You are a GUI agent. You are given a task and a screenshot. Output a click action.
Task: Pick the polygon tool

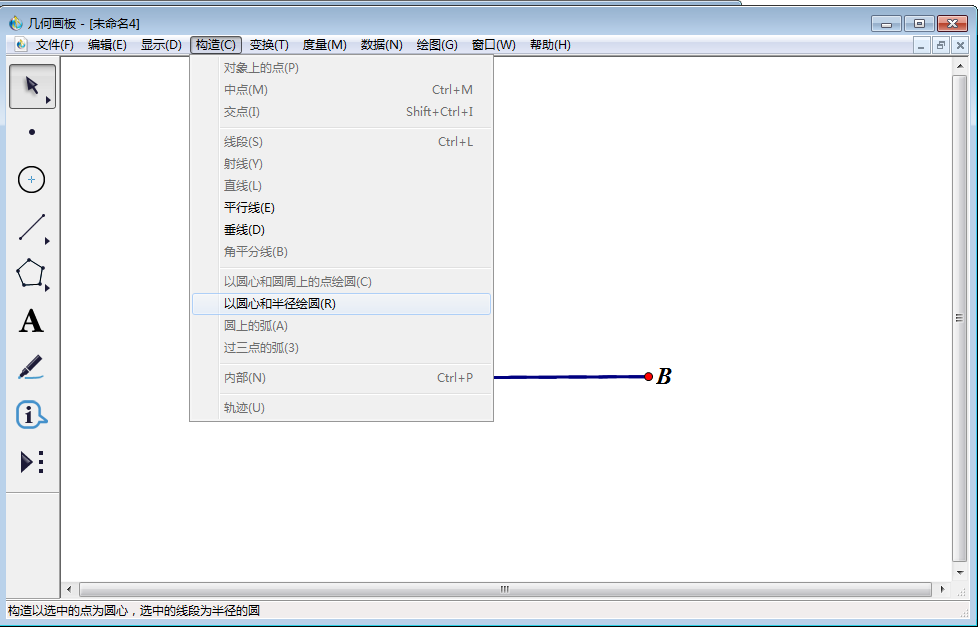[x=31, y=275]
